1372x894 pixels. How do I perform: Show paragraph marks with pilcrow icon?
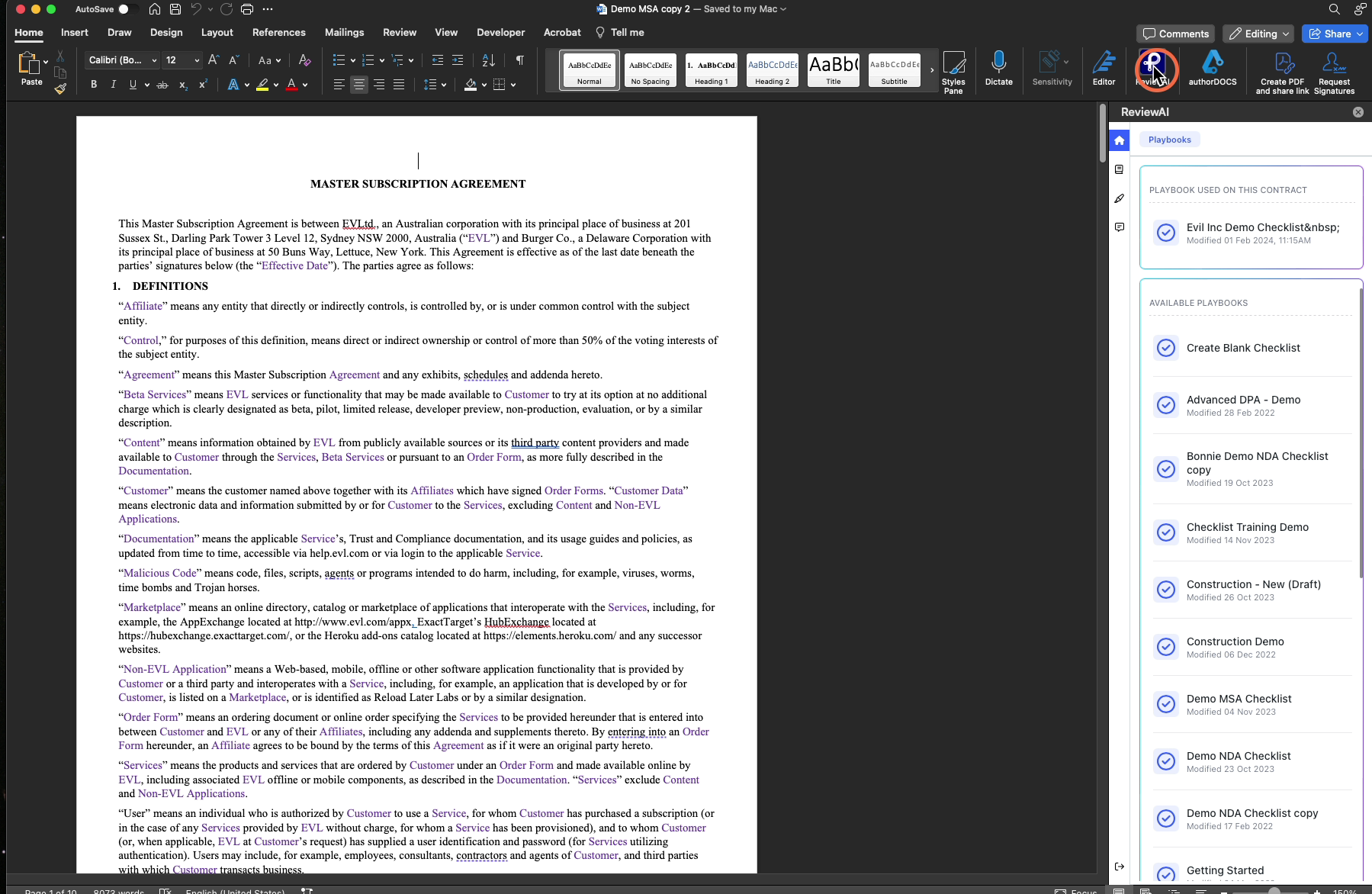tap(519, 60)
